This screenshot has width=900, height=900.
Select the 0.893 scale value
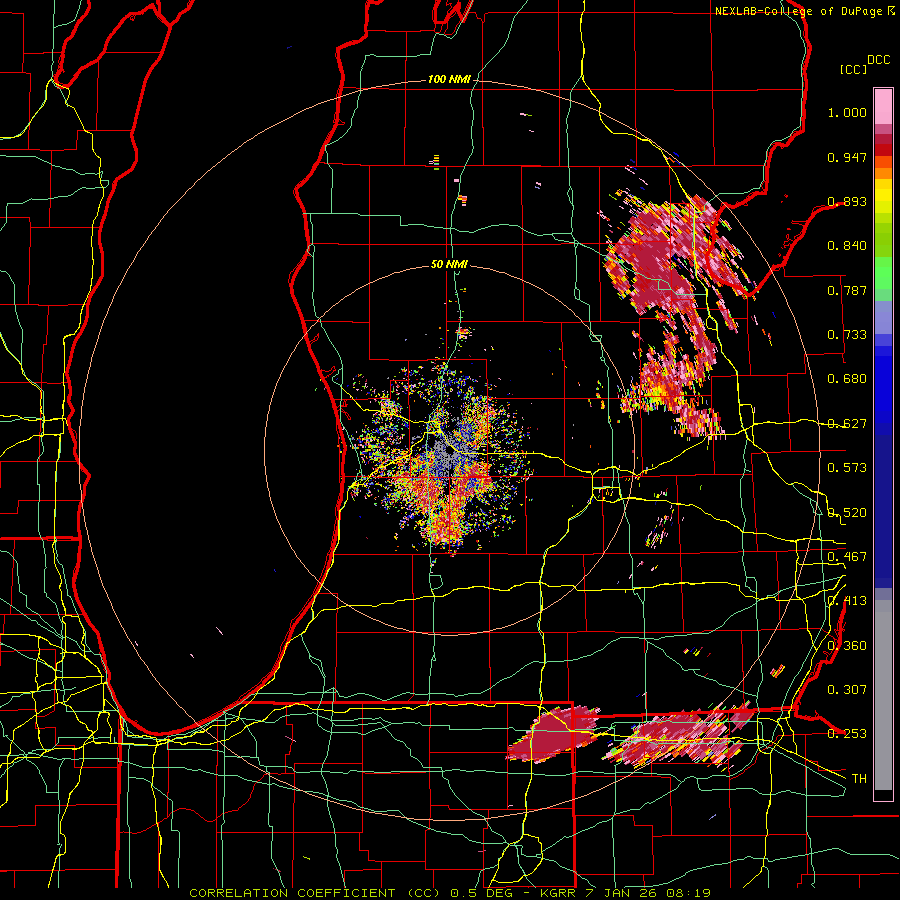click(847, 201)
